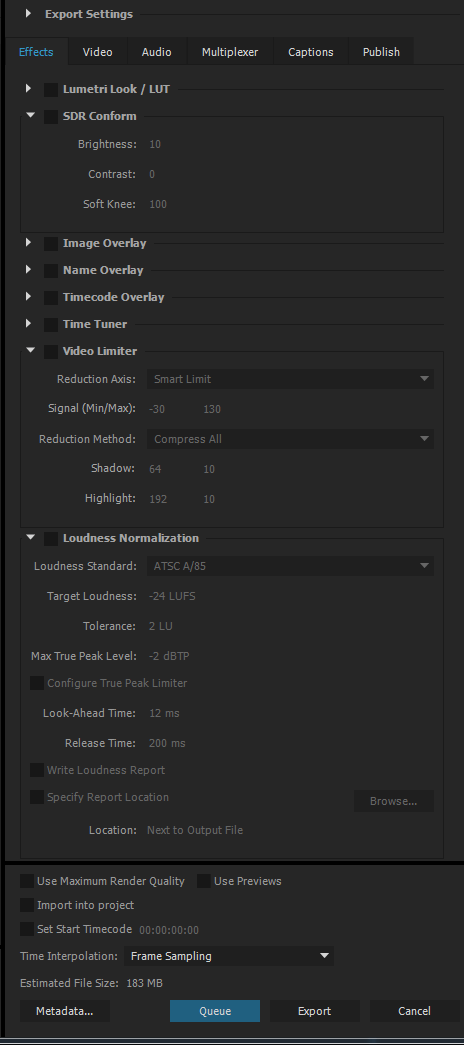Click the Browse... button

(394, 801)
